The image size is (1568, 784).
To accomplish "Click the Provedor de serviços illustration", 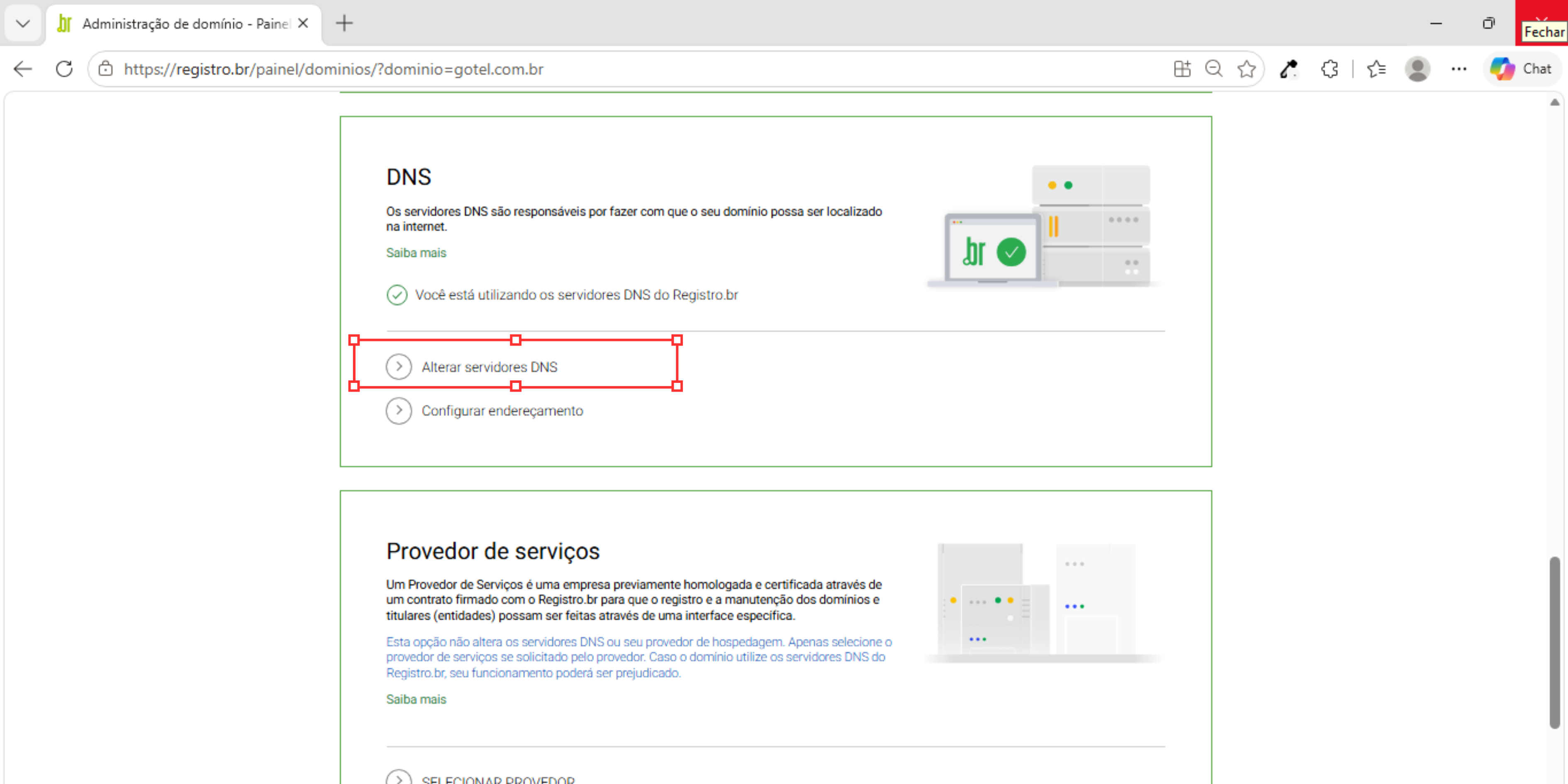I will click(x=1043, y=603).
